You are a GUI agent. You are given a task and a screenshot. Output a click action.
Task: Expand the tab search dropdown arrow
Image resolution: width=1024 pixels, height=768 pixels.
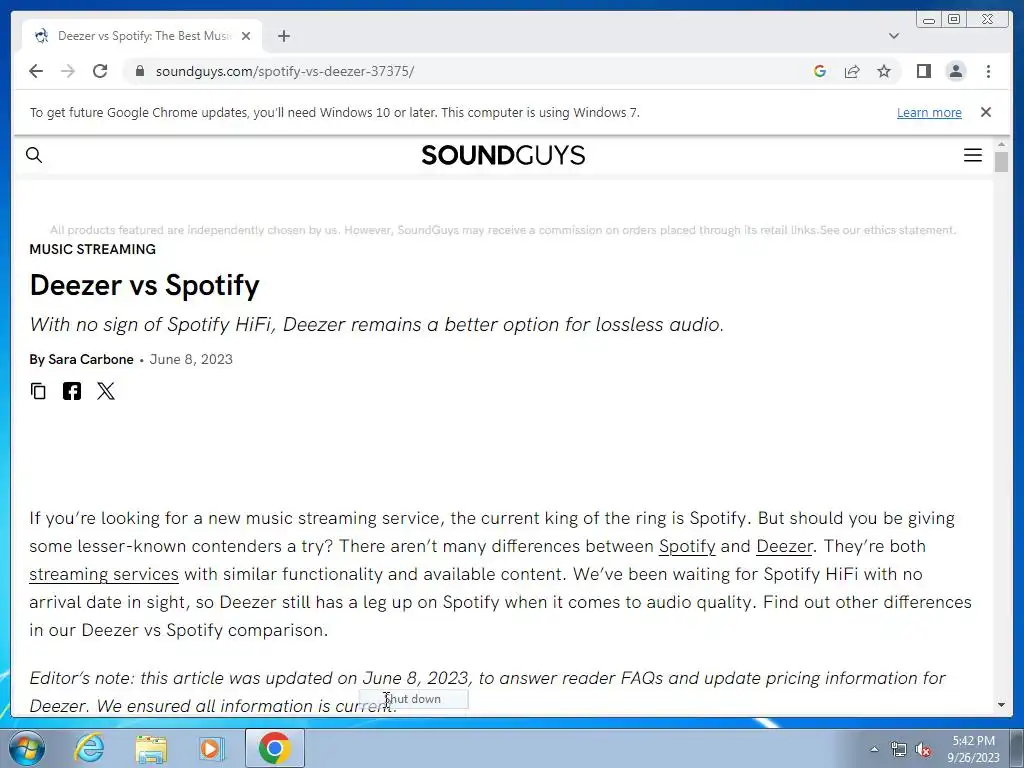[894, 36]
